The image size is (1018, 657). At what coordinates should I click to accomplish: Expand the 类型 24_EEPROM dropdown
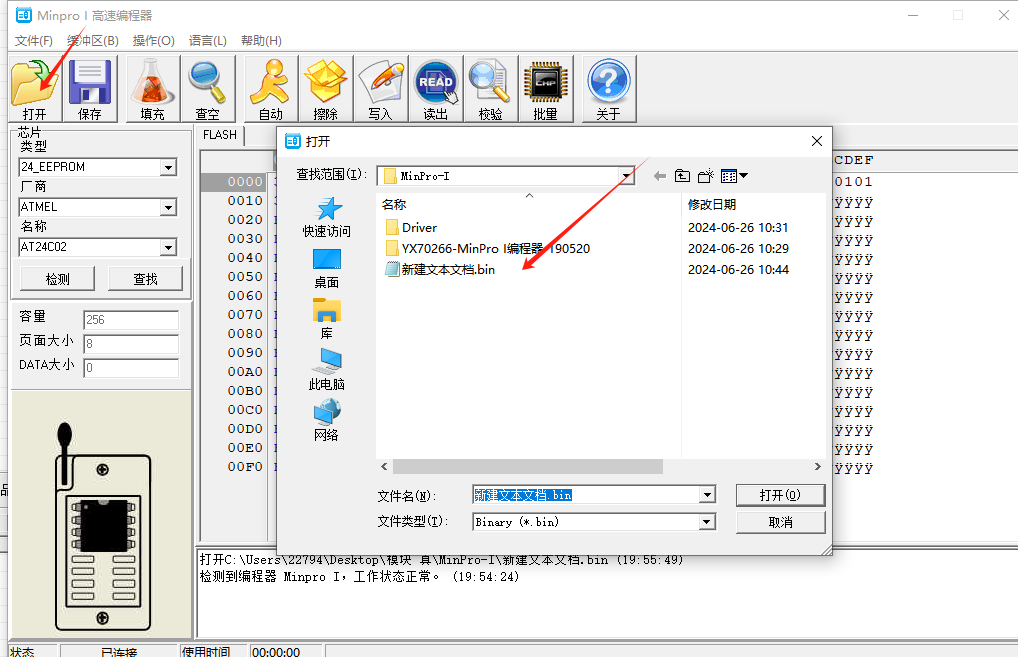[x=168, y=167]
